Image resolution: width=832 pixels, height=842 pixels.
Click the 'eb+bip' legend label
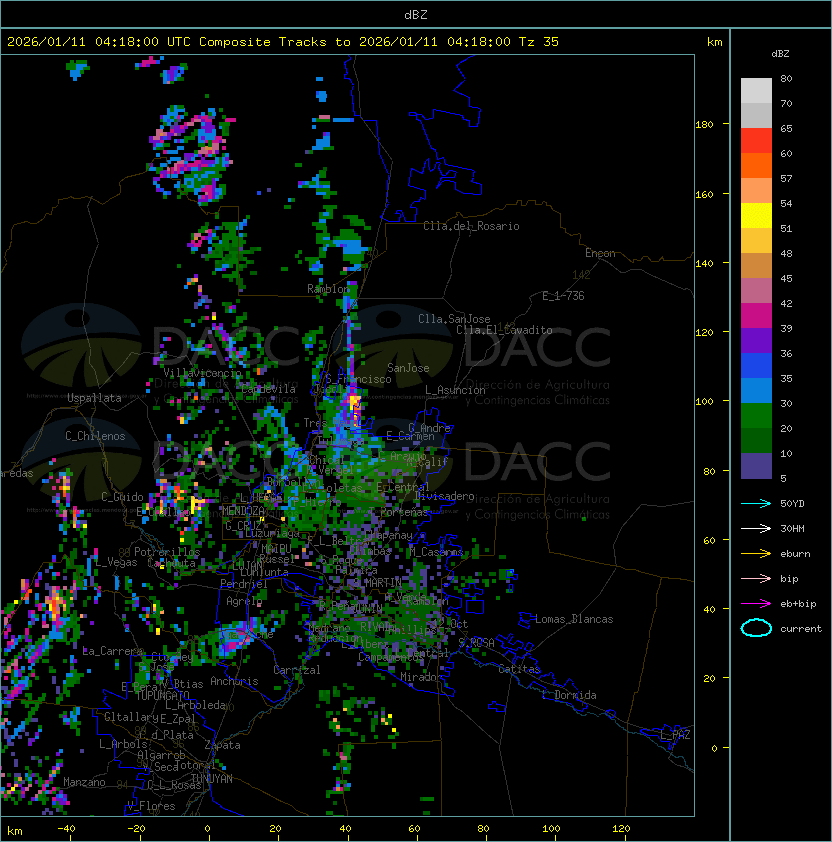[798, 604]
